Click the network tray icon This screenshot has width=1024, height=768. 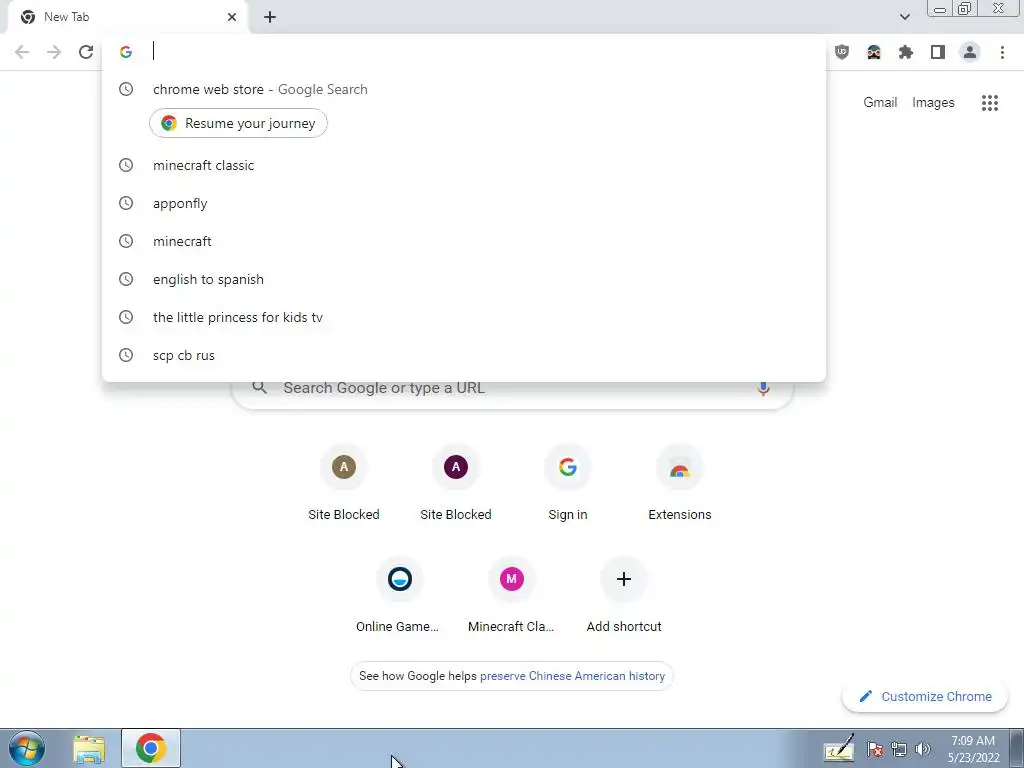899,749
